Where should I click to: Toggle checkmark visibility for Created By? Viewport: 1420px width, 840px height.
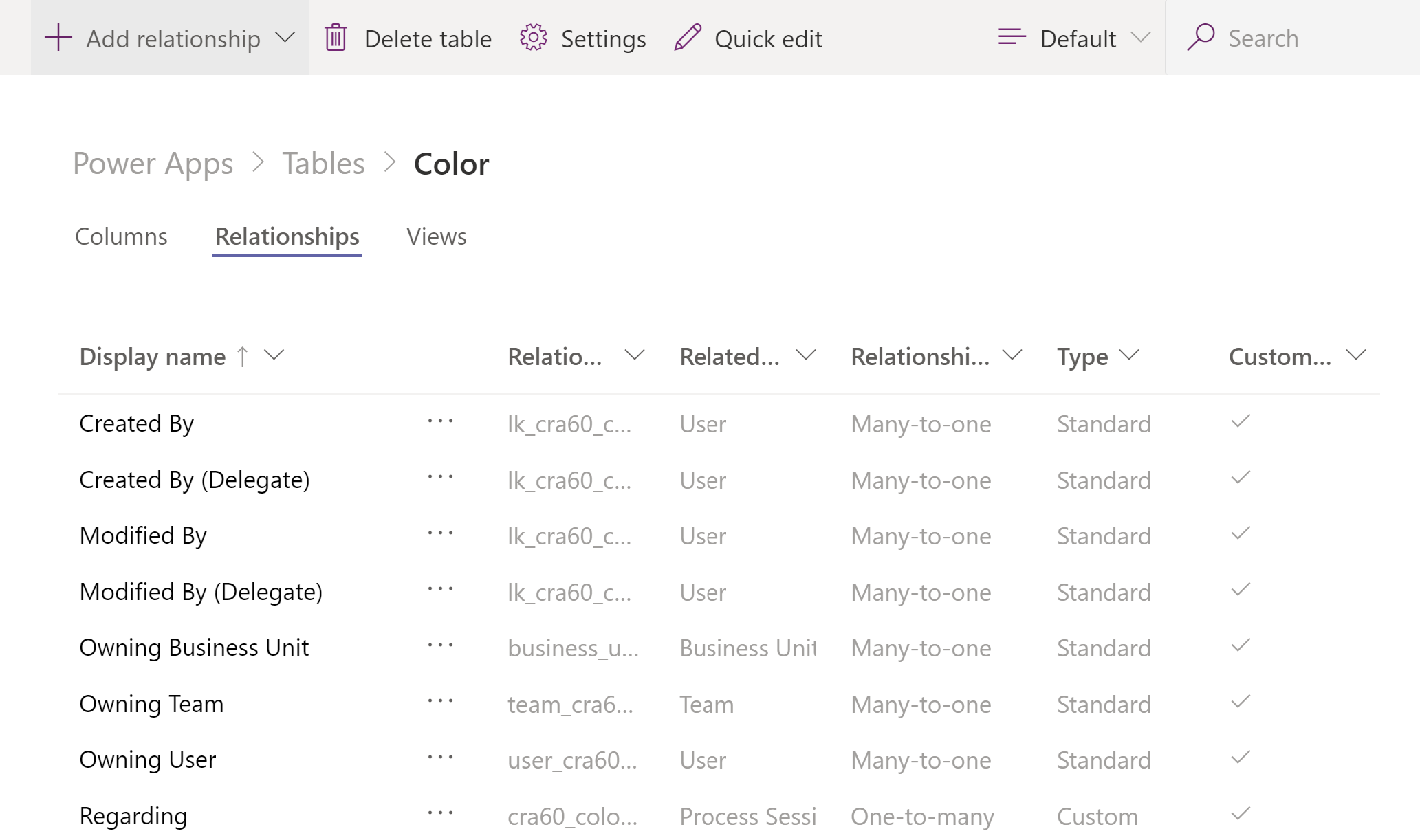(1242, 422)
